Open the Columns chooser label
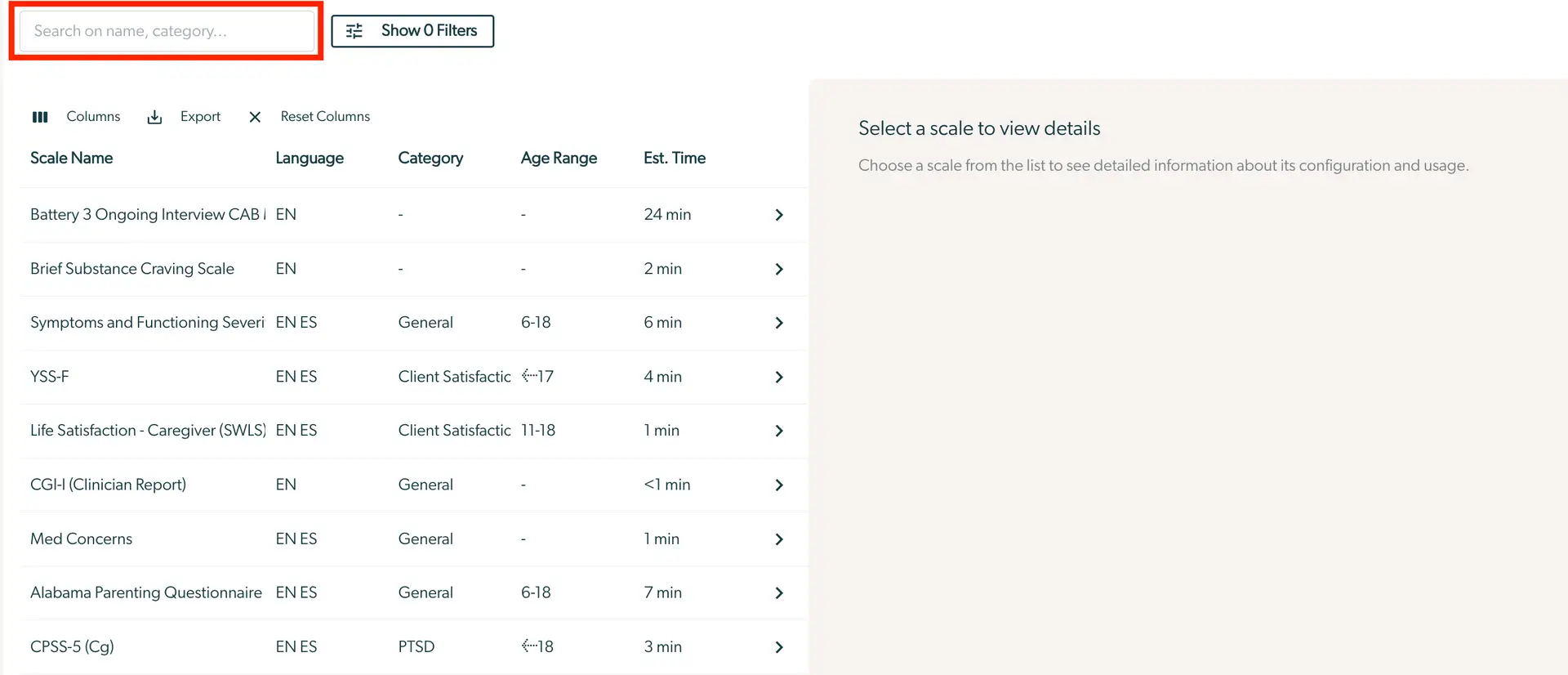 (x=93, y=117)
